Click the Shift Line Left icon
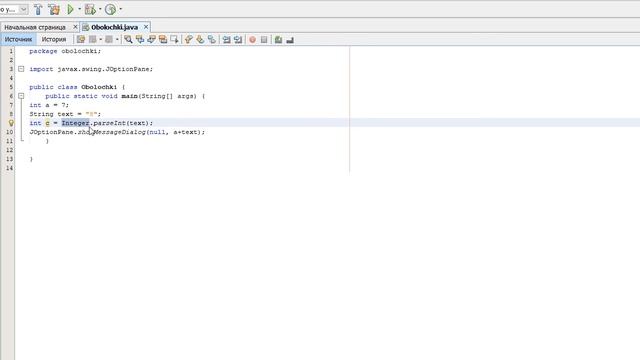The height and width of the screenshot is (360, 640). [227, 40]
